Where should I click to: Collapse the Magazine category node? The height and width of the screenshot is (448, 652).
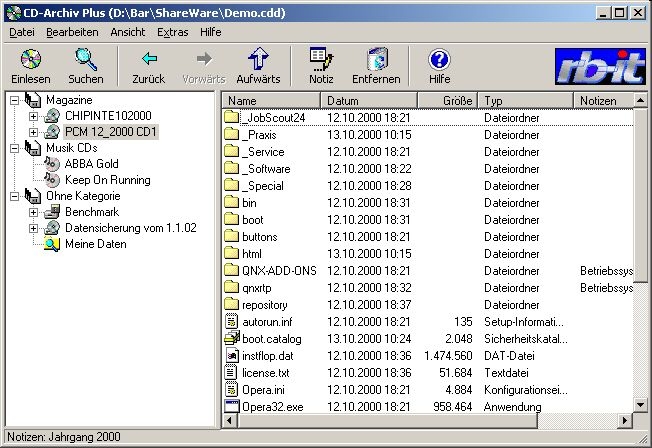pyautogui.click(x=14, y=100)
